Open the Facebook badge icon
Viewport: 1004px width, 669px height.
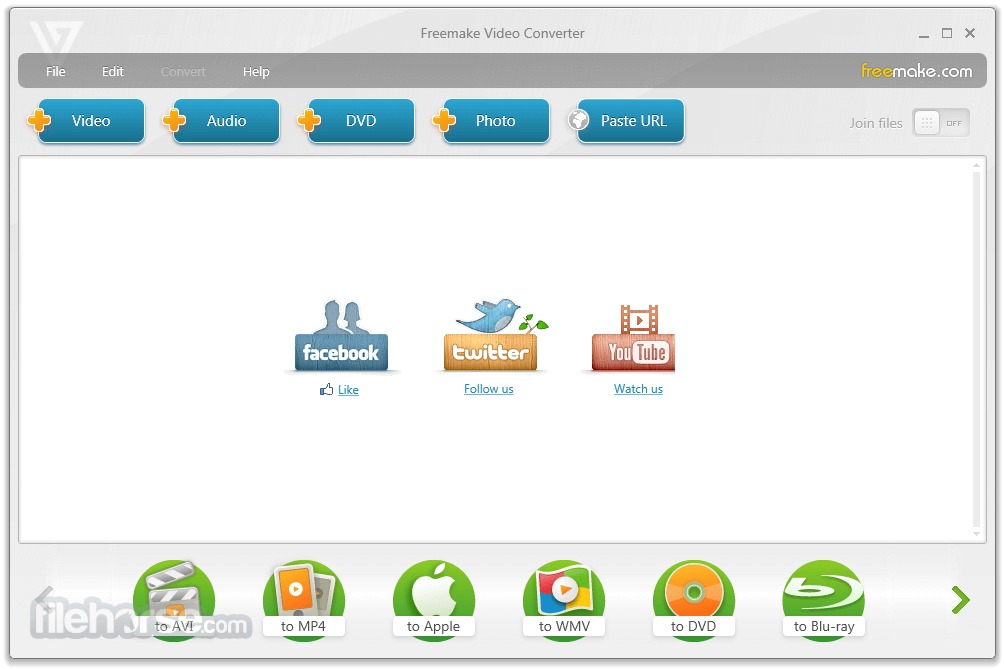[x=340, y=337]
